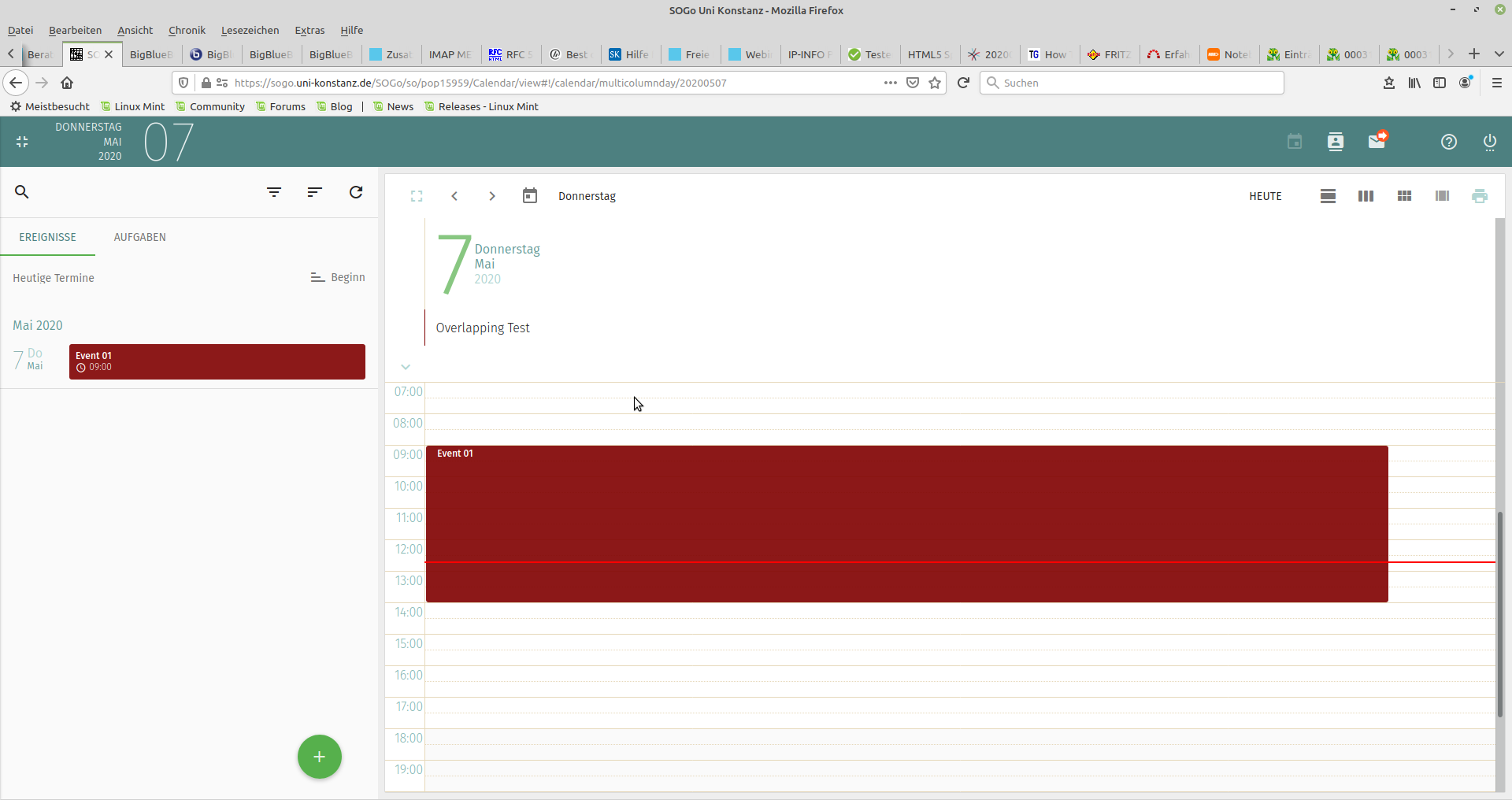
Task: Refresh the event list
Action: coord(356,192)
